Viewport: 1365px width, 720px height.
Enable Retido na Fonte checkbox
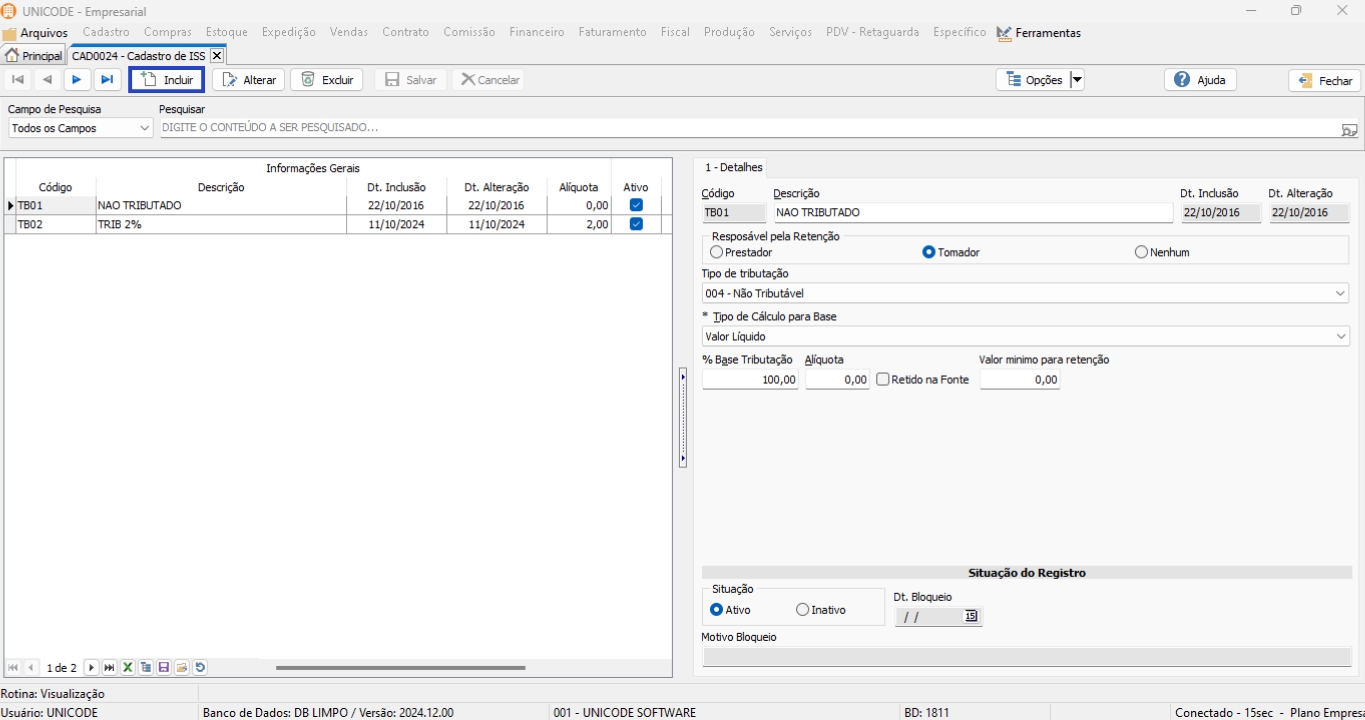[883, 380]
